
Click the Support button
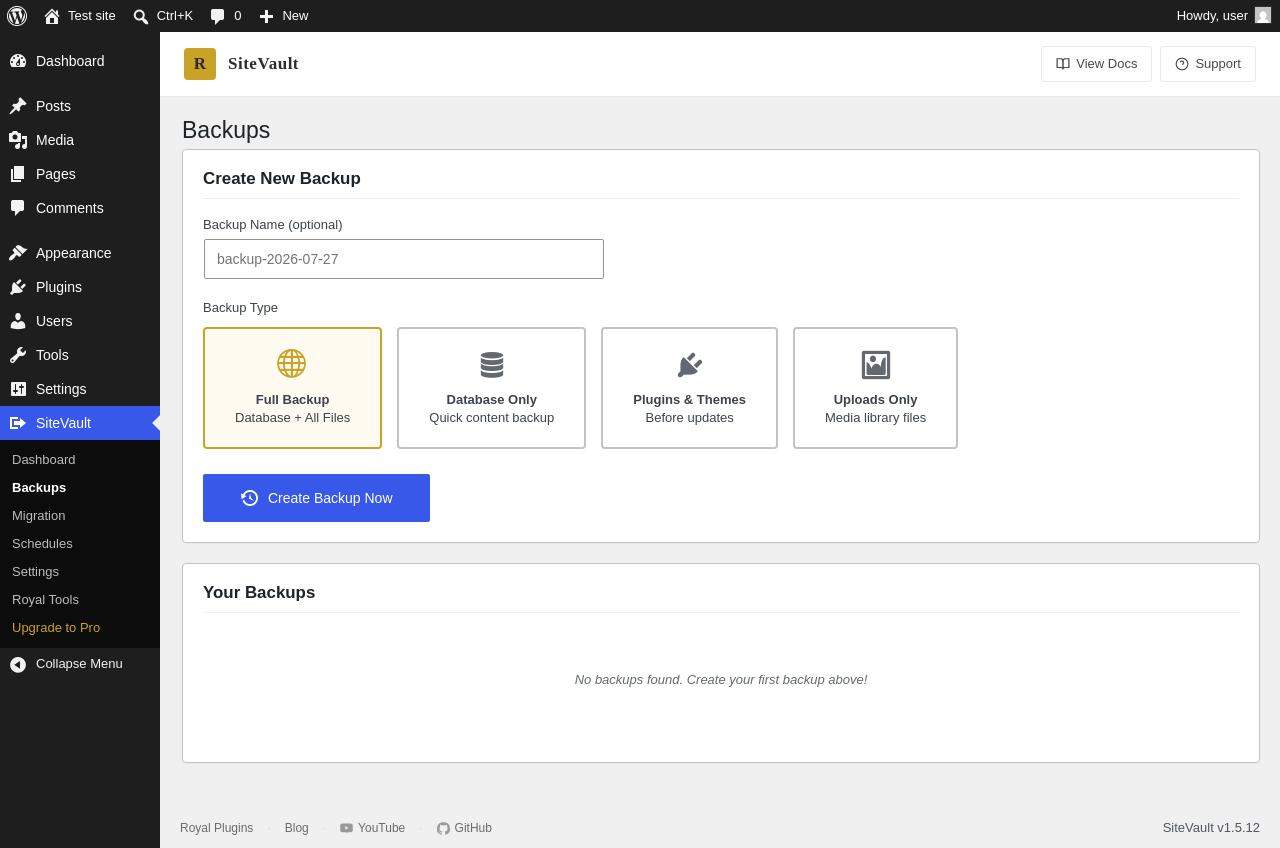[1208, 64]
